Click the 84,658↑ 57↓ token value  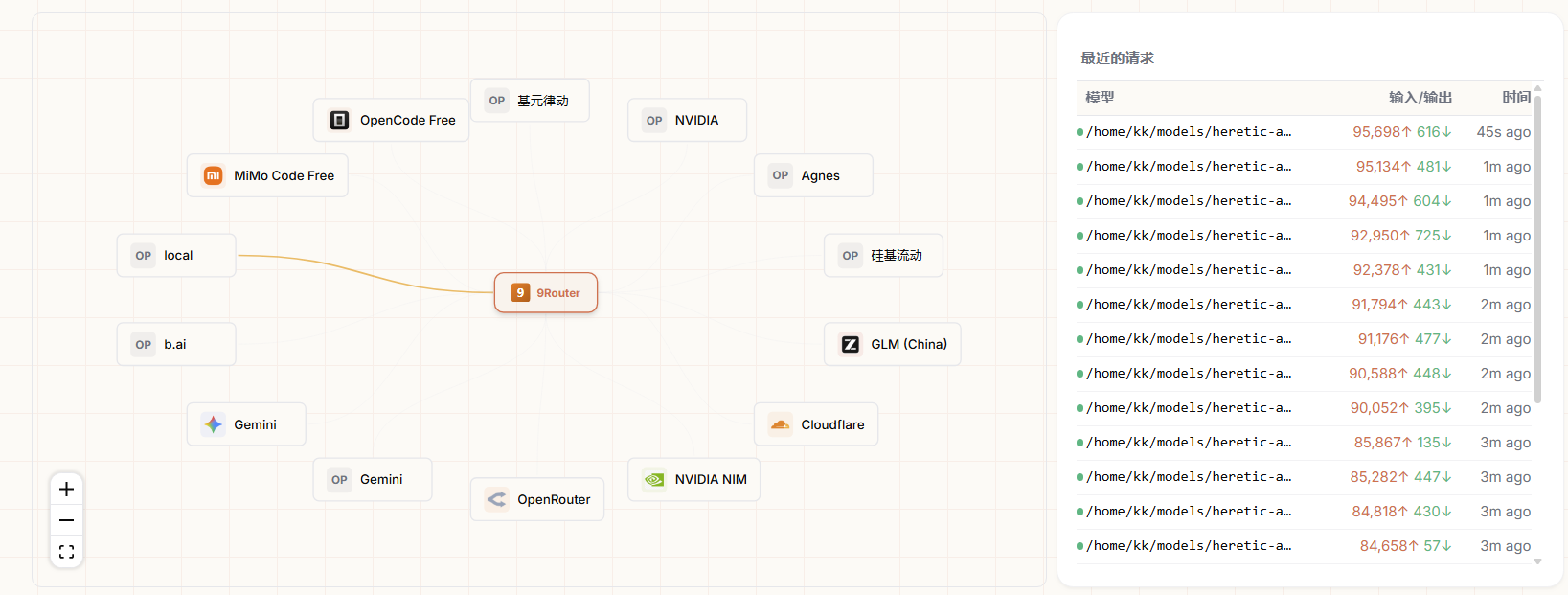(x=1406, y=546)
